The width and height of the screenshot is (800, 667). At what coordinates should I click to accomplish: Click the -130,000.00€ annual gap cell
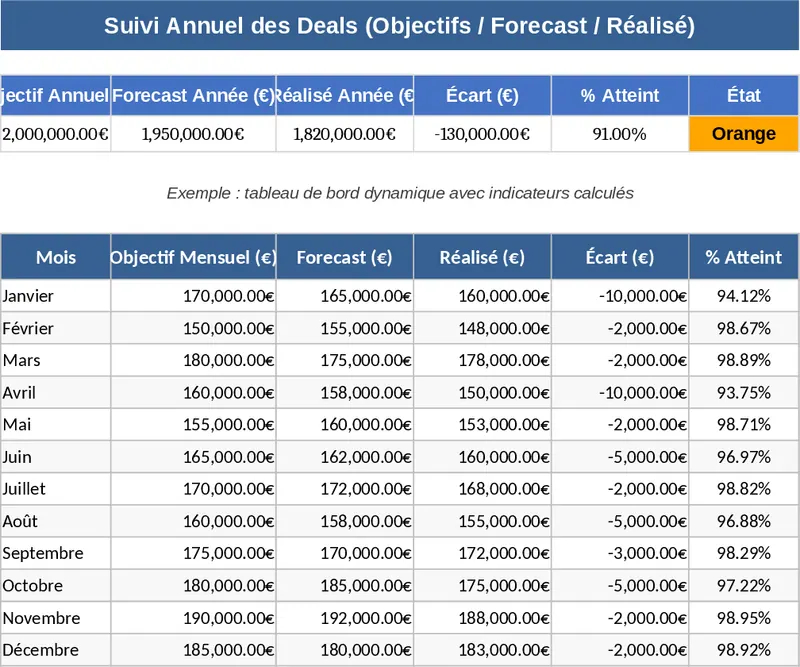point(482,134)
